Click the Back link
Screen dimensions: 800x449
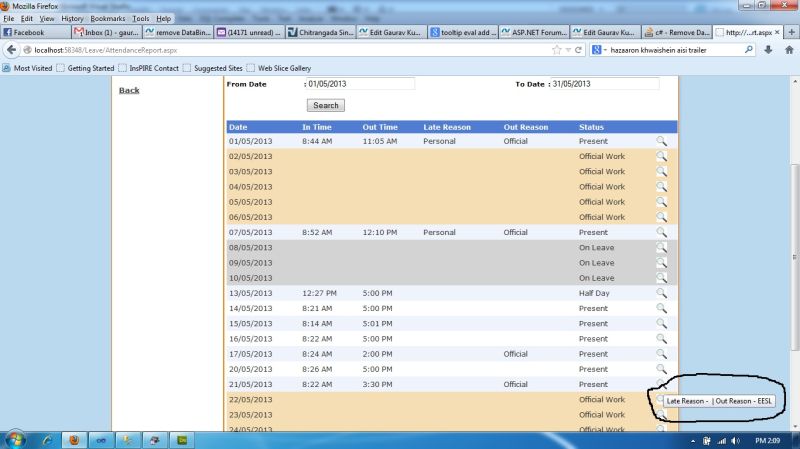click(129, 90)
